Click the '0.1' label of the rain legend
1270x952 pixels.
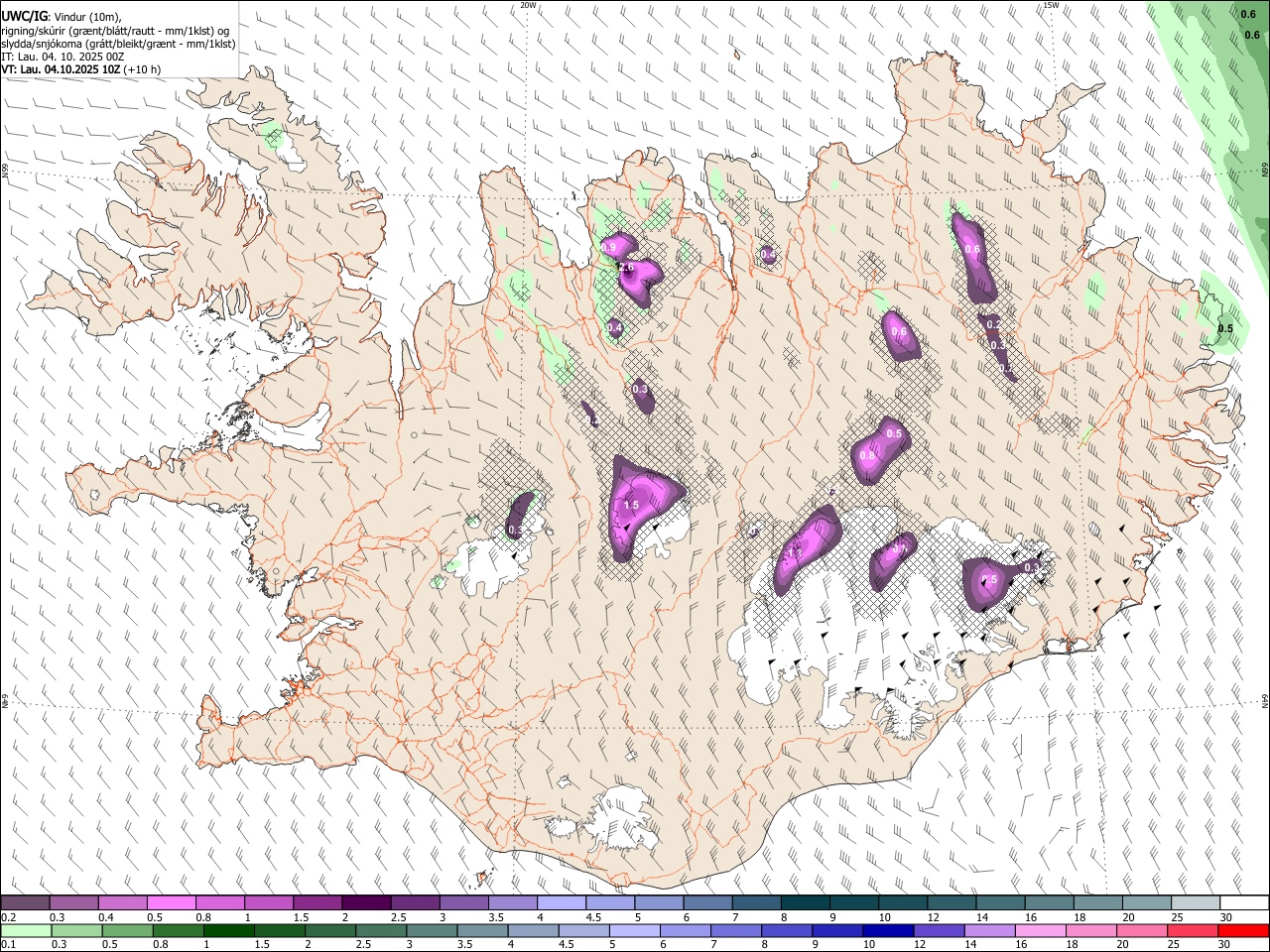click(x=9, y=945)
